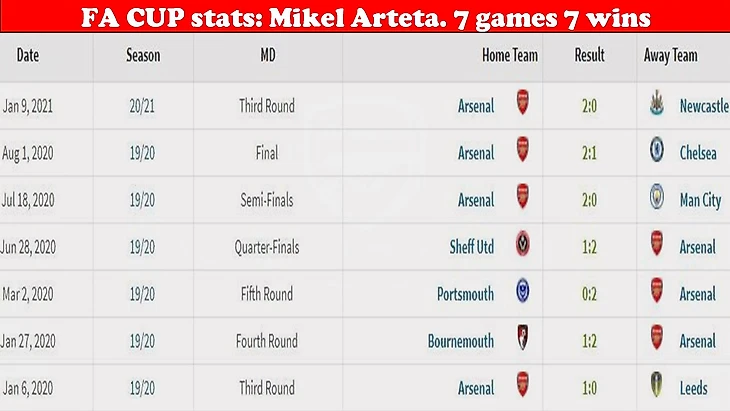Click the Newcastle club crest icon

(656, 103)
